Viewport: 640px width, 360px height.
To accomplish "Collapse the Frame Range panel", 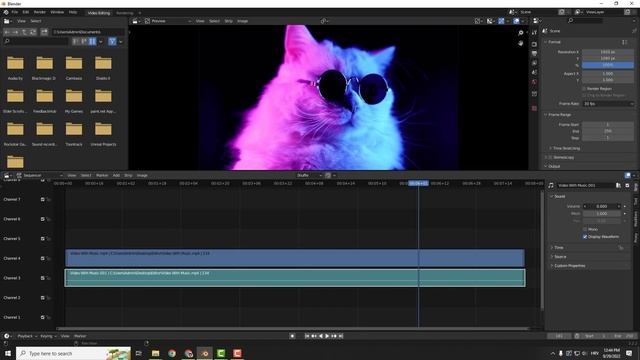I will tap(559, 115).
